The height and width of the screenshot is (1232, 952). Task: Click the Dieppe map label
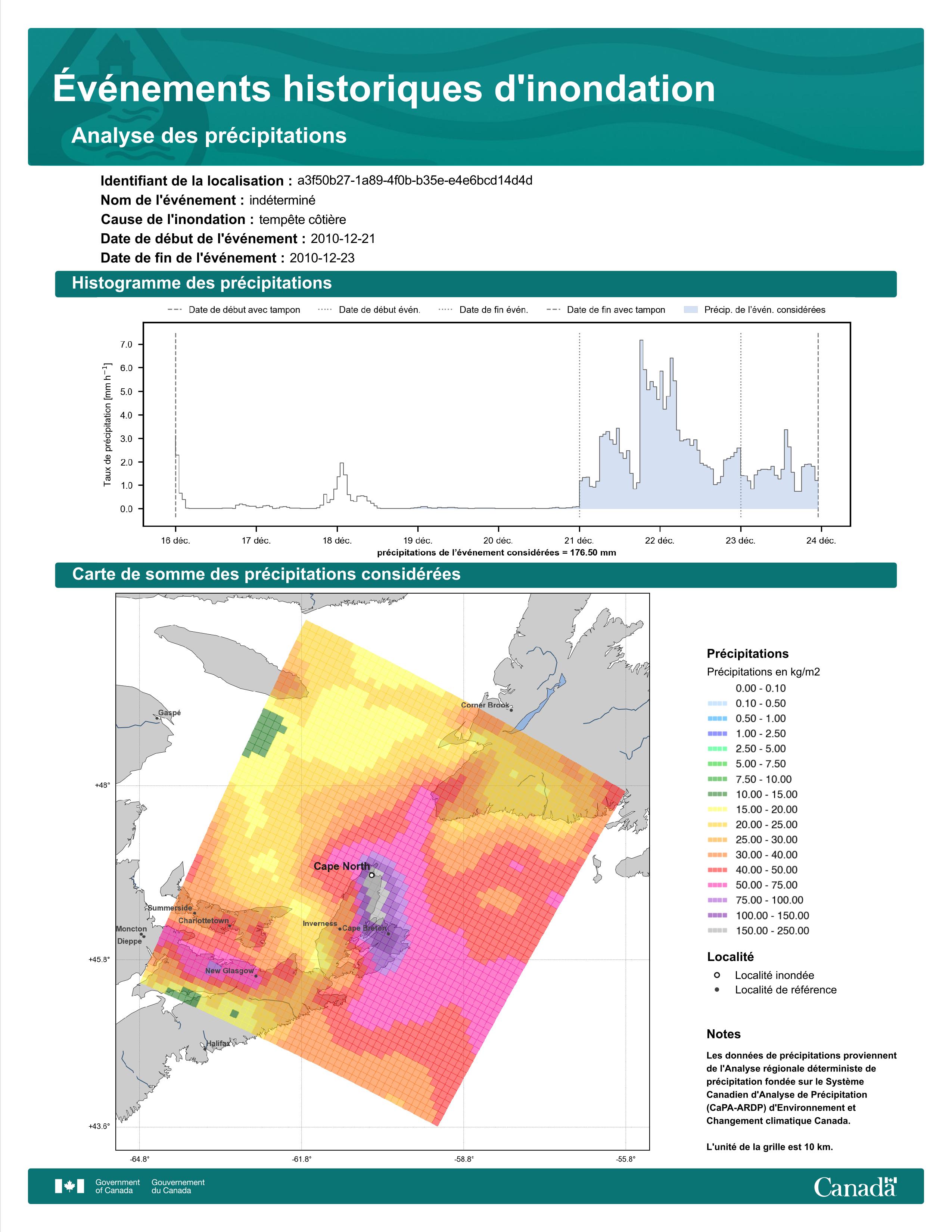pyautogui.click(x=130, y=941)
